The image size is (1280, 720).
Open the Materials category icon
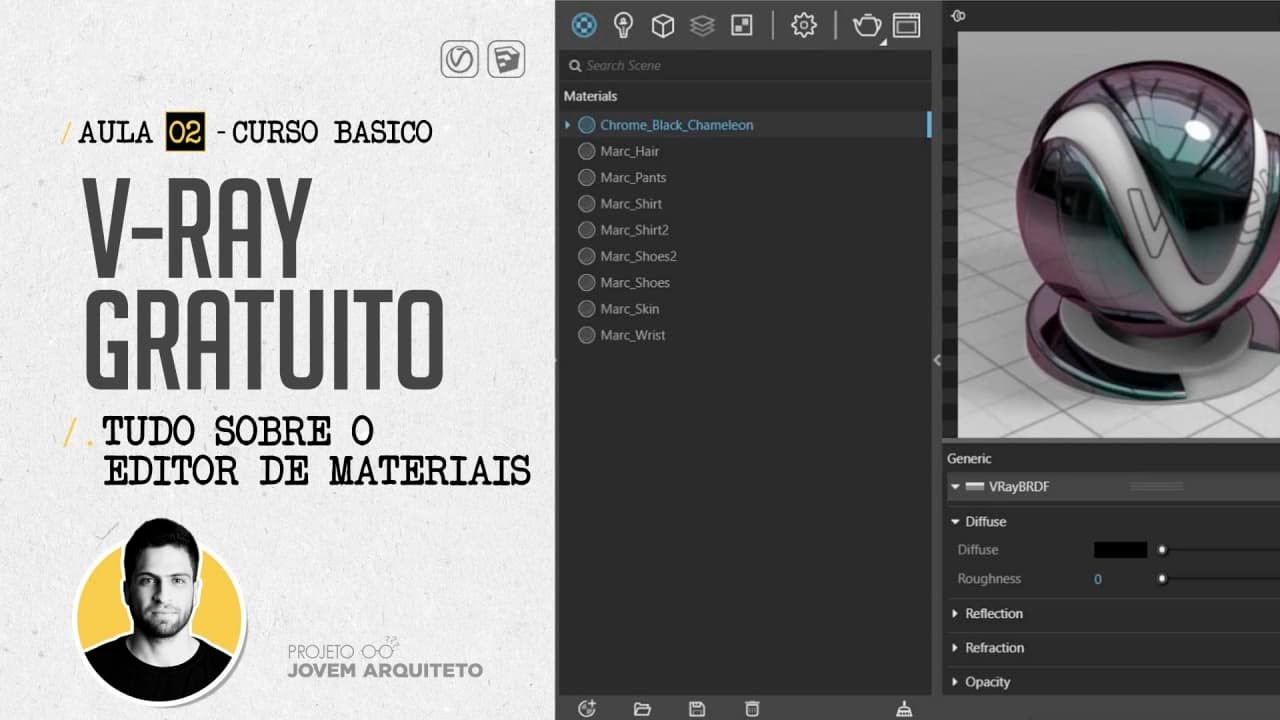(x=584, y=25)
